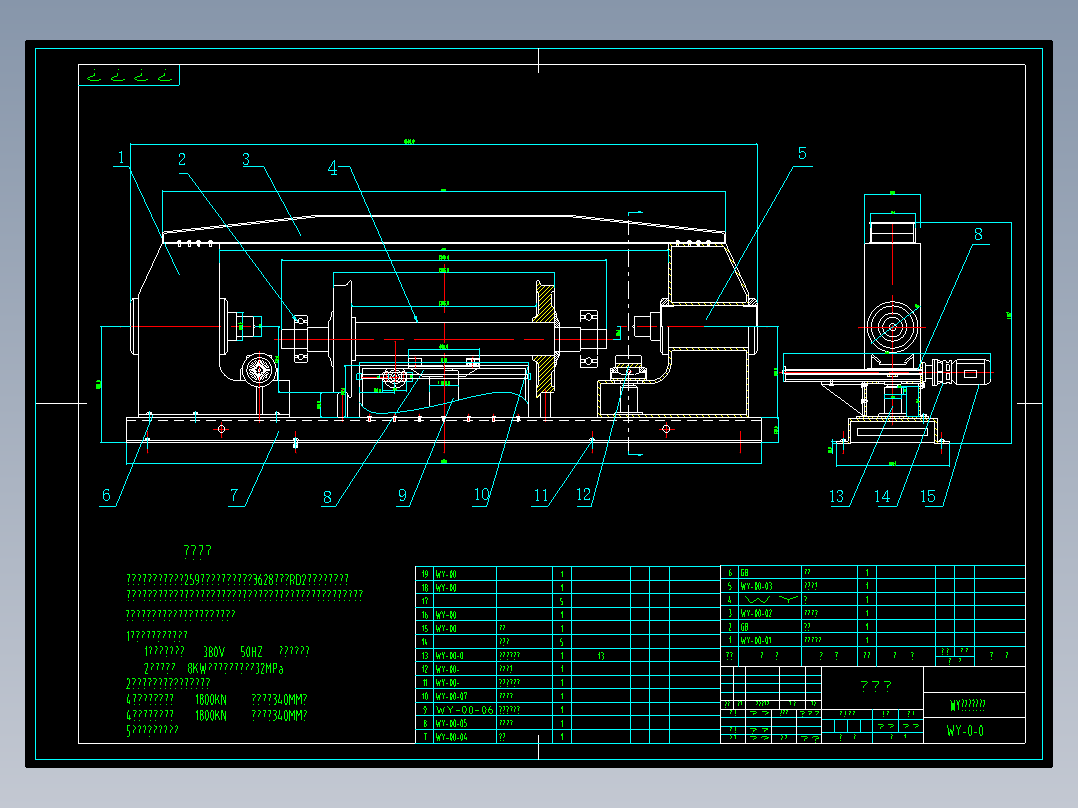1078x808 pixels.
Task: Click part callout number 13 under side view
Action: pos(837,496)
